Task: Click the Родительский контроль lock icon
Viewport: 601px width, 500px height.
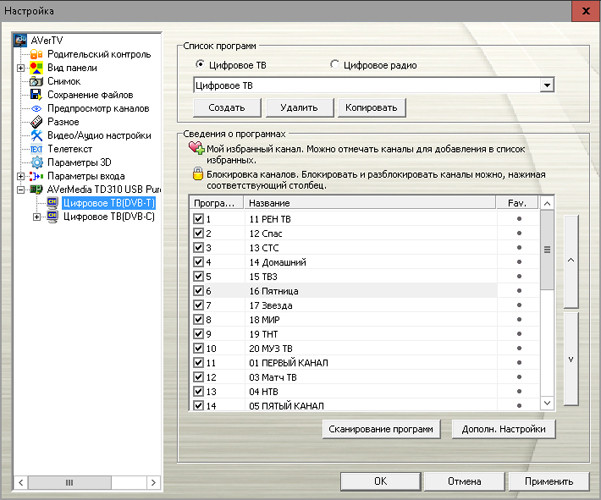Action: (37, 54)
